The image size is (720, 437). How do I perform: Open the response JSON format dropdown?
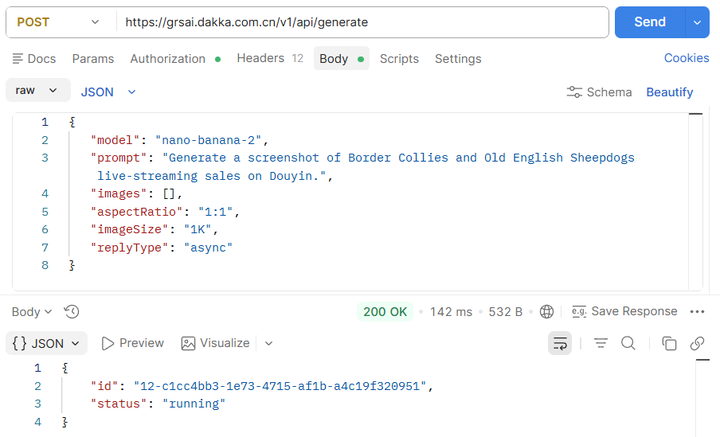point(46,343)
